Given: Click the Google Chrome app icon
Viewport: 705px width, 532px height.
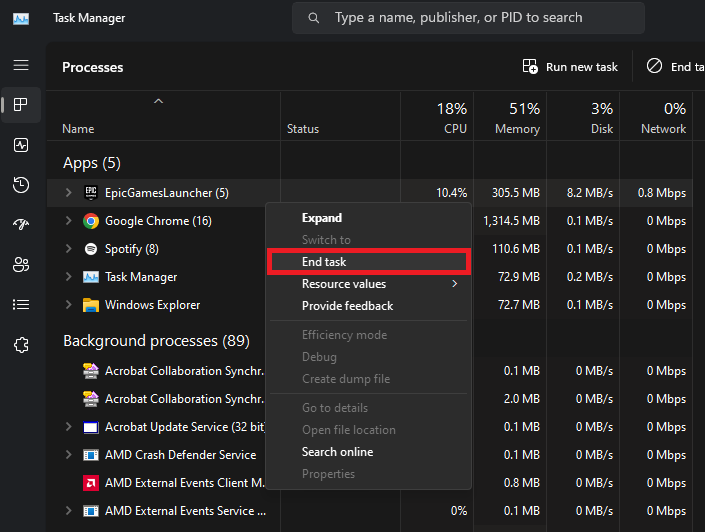Looking at the screenshot, I should coord(91,221).
